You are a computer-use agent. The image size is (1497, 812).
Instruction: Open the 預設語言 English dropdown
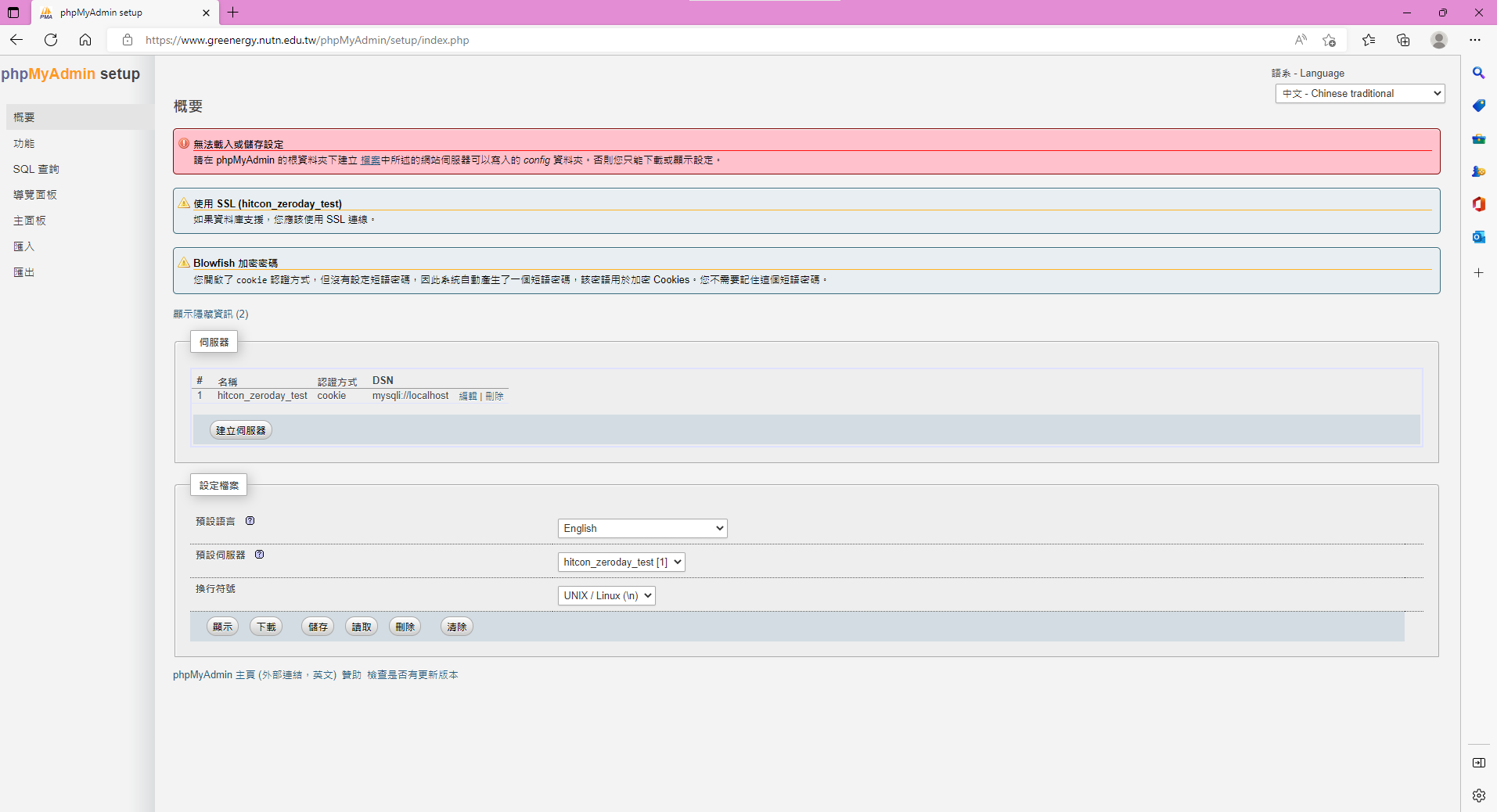[642, 529]
